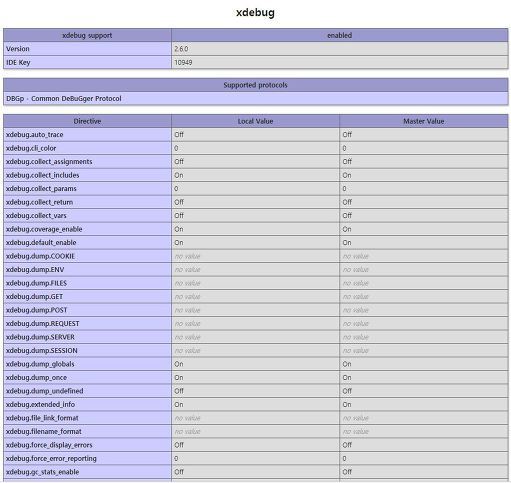Select the xdebug.dump.POST directive
511x483 pixels.
click(x=37, y=310)
